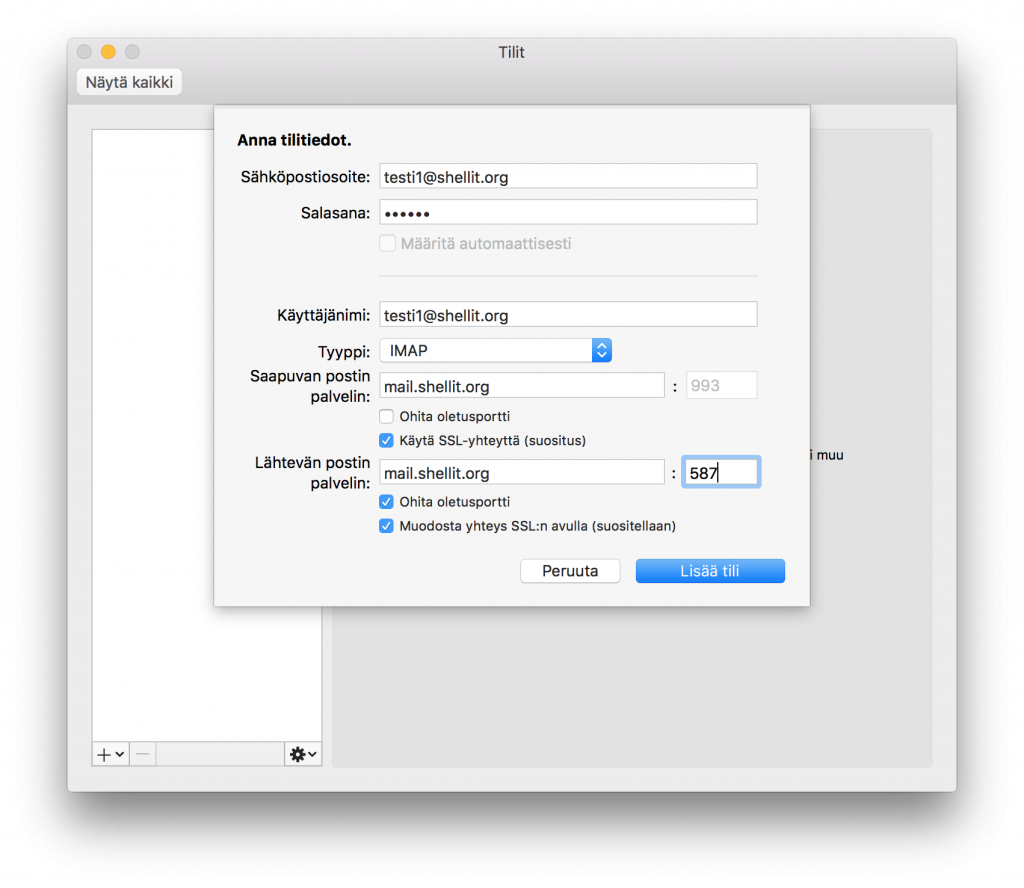Click the Peruuta button
The image size is (1024, 888).
point(570,570)
